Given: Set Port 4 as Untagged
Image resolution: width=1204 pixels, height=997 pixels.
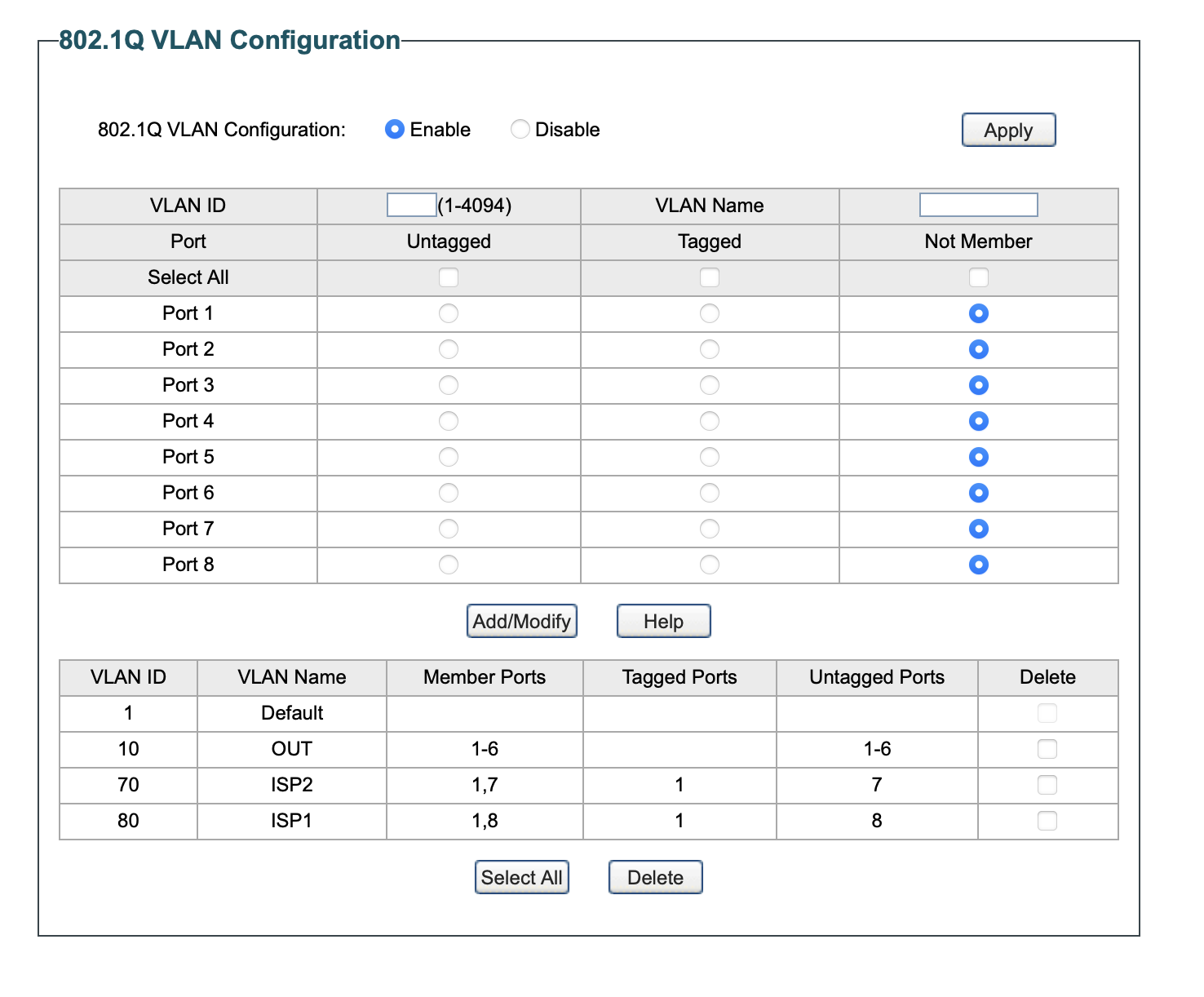Looking at the screenshot, I should click(448, 421).
